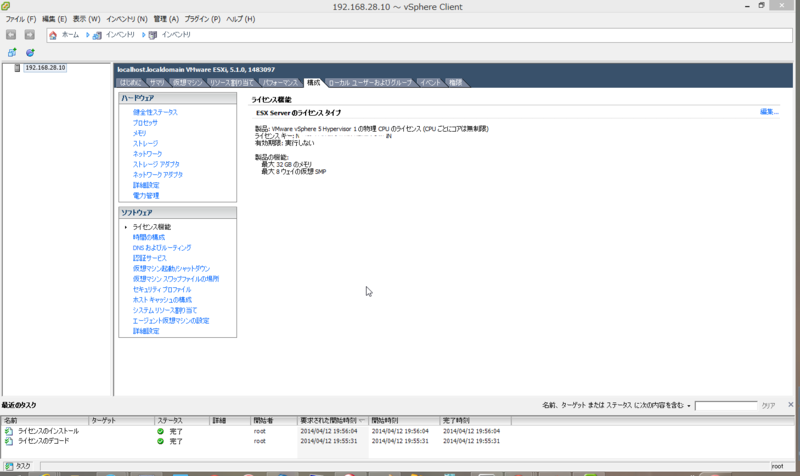Open the 認証サービス link
The width and height of the screenshot is (800, 476).
[x=149, y=258]
